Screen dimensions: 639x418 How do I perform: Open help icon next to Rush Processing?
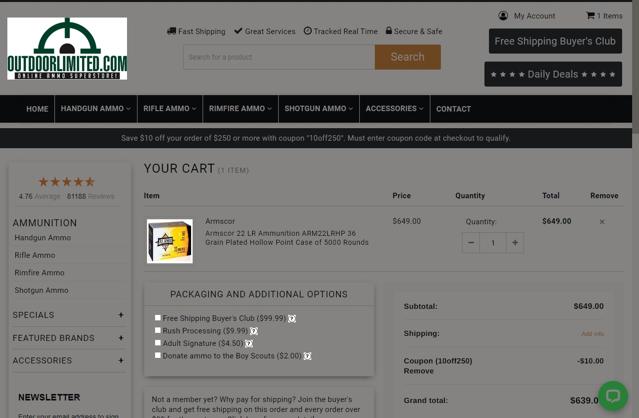pyautogui.click(x=253, y=331)
